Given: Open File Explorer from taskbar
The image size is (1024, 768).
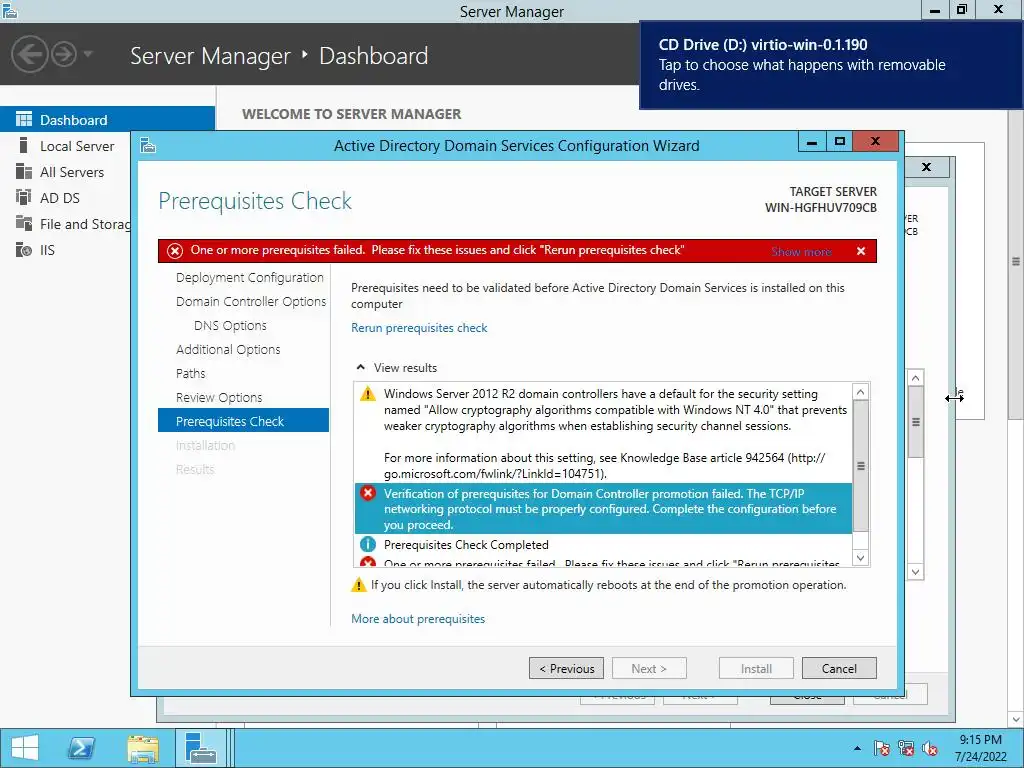Looking at the screenshot, I should 143,748.
